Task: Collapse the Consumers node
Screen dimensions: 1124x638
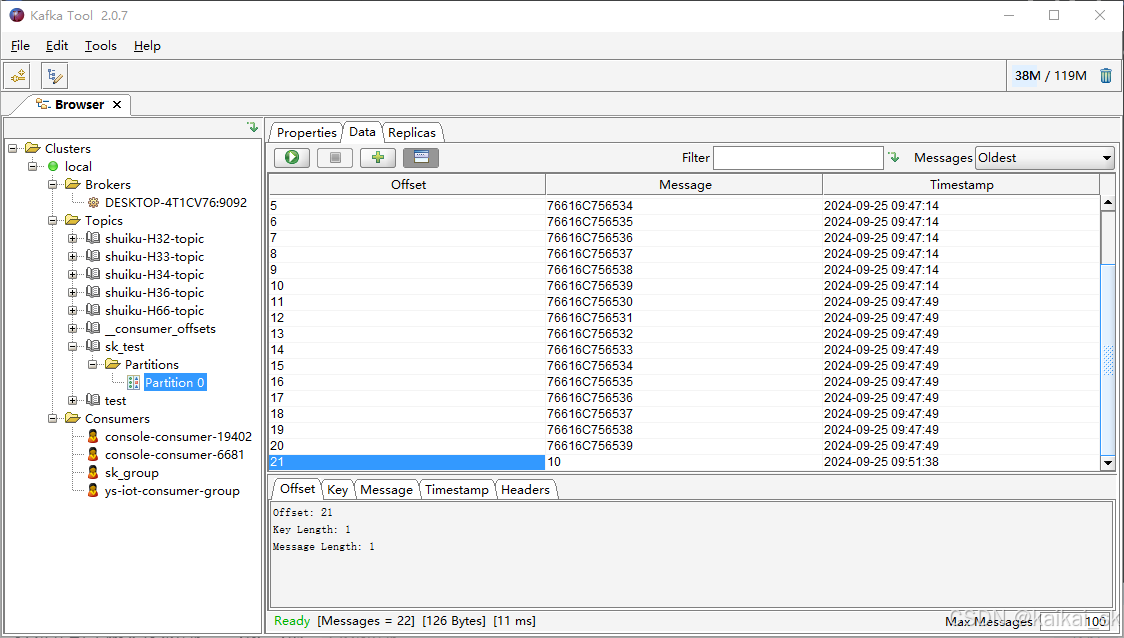Action: (x=53, y=418)
